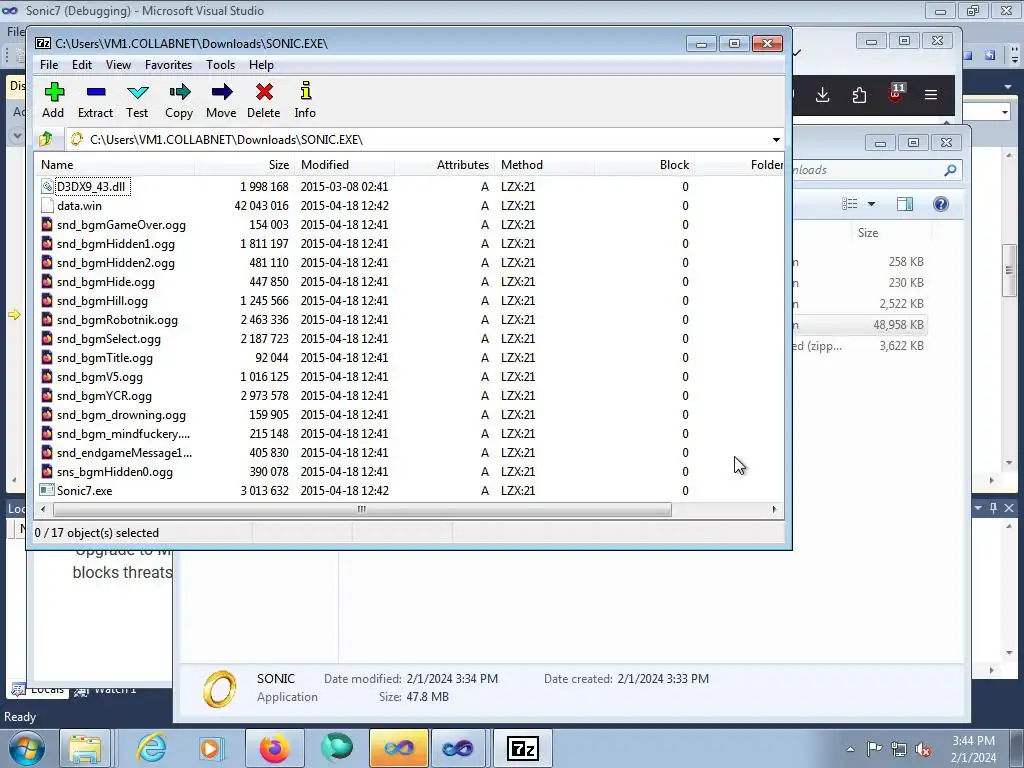The width and height of the screenshot is (1024, 768).
Task: Click the Explorer search magnifier icon
Action: (x=950, y=170)
